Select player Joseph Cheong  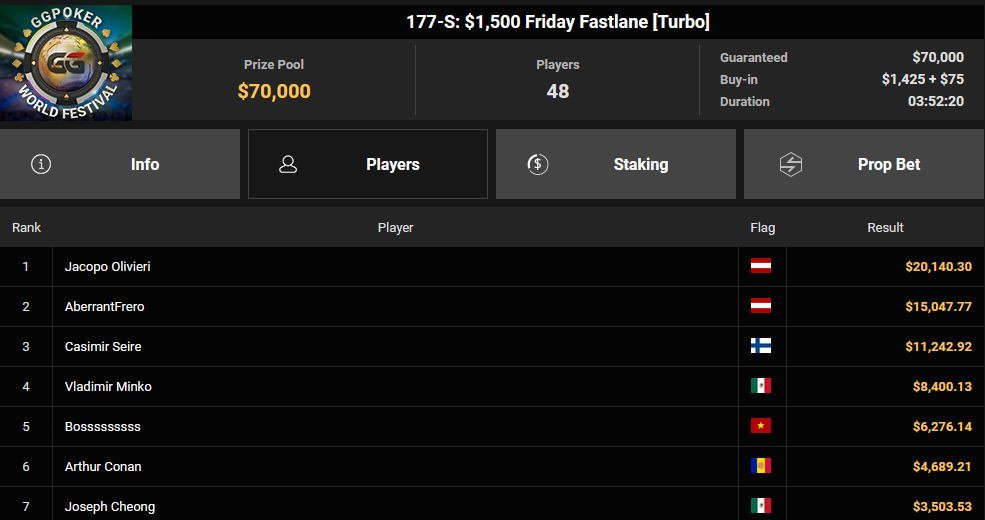[110, 506]
